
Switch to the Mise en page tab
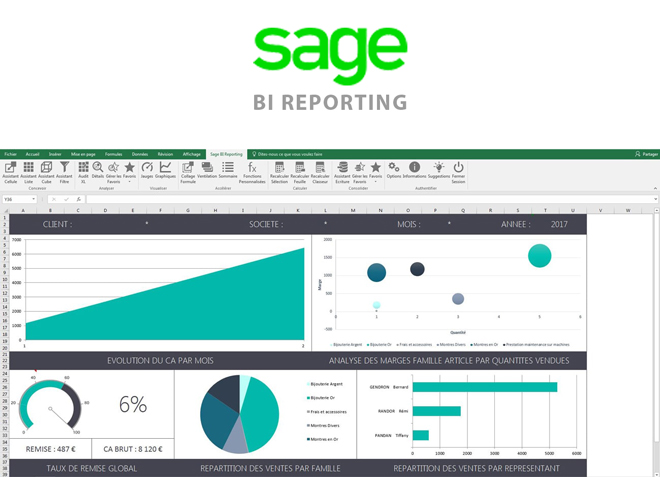click(x=83, y=154)
